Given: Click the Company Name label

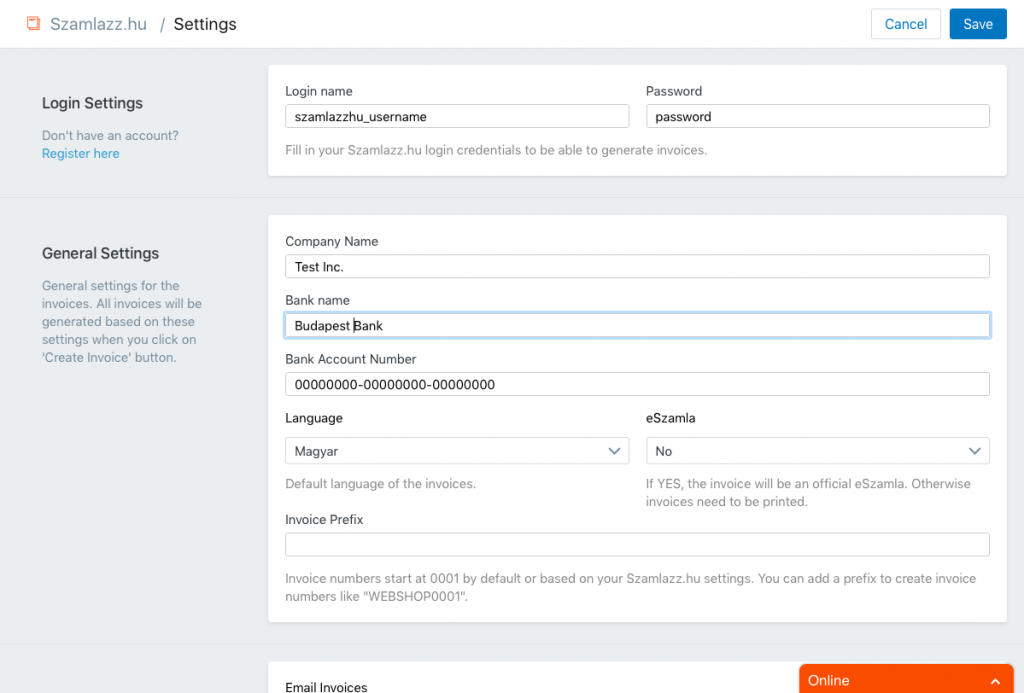Looking at the screenshot, I should coord(331,242).
